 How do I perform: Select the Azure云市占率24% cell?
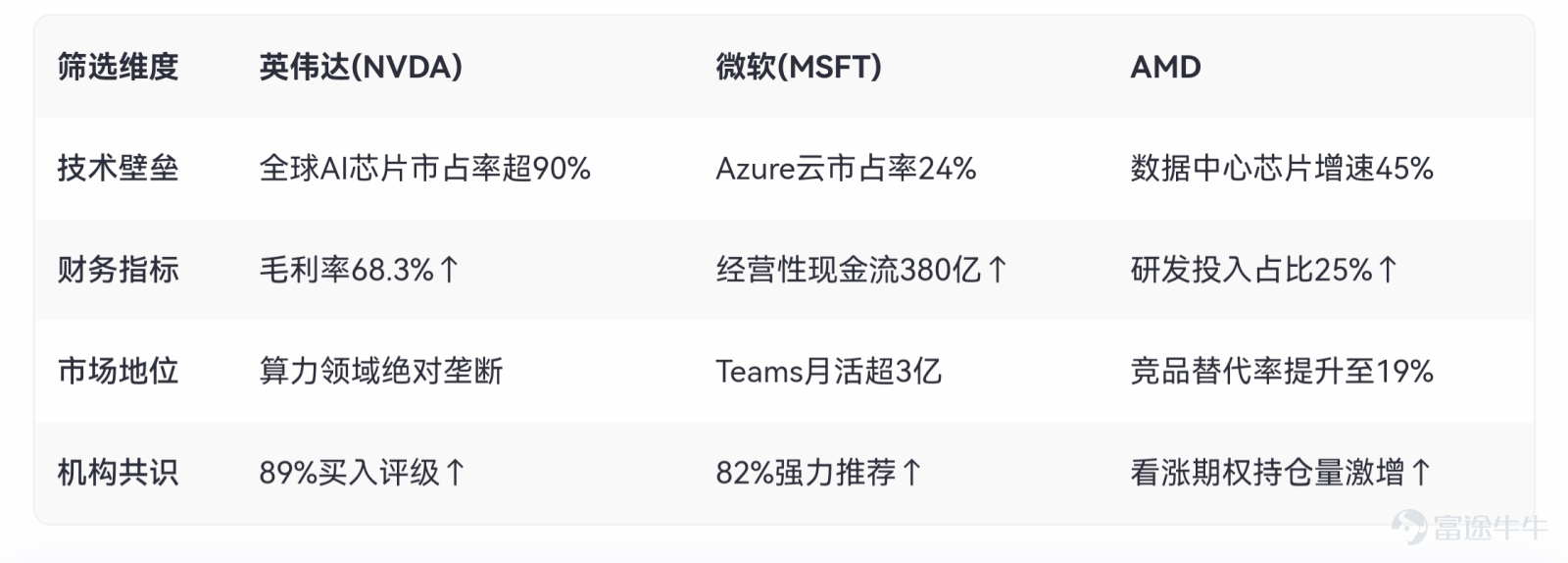846,169
